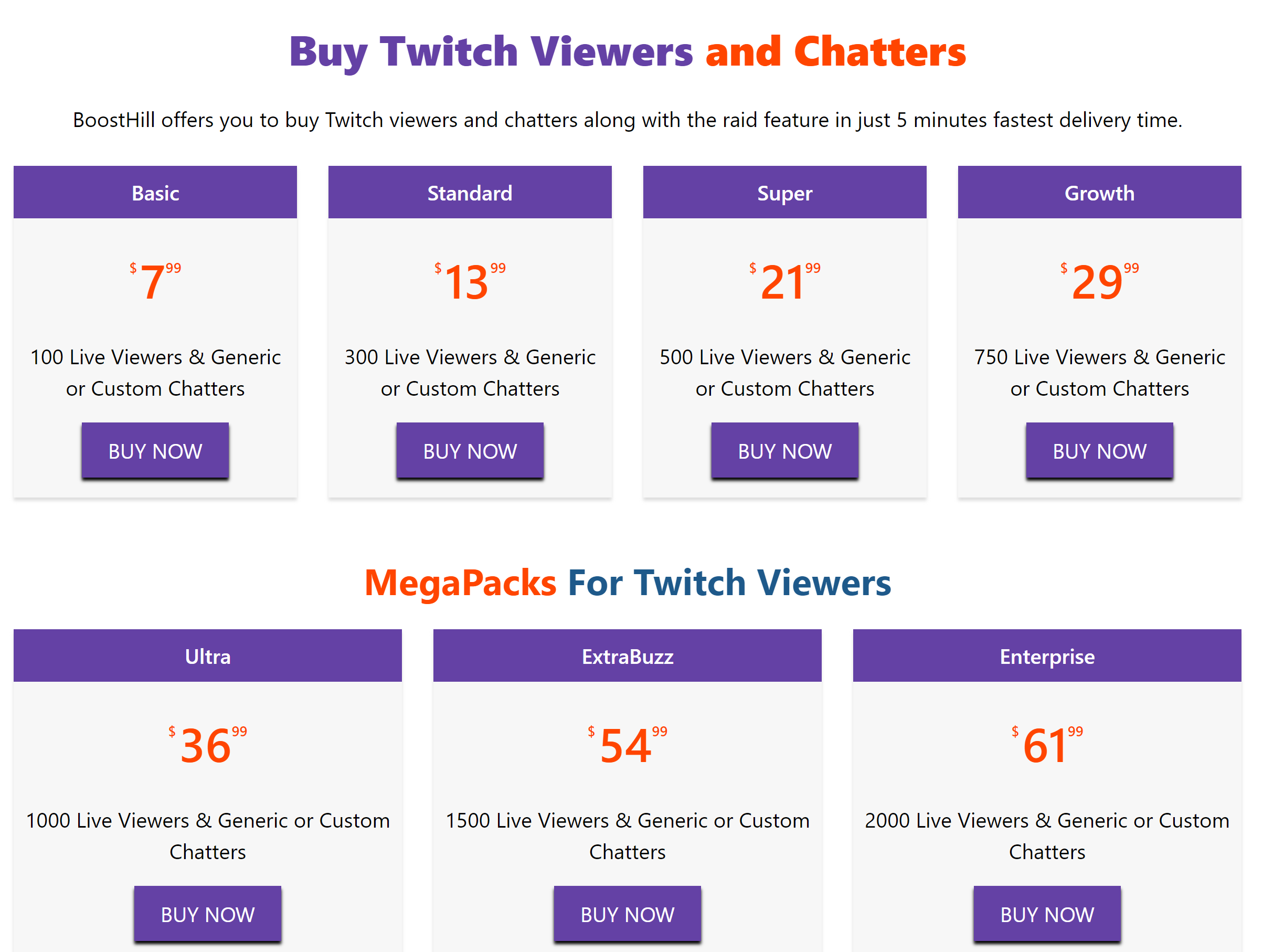Select the ExtraBuzz pack header
This screenshot has width=1263, height=952.
click(628, 655)
